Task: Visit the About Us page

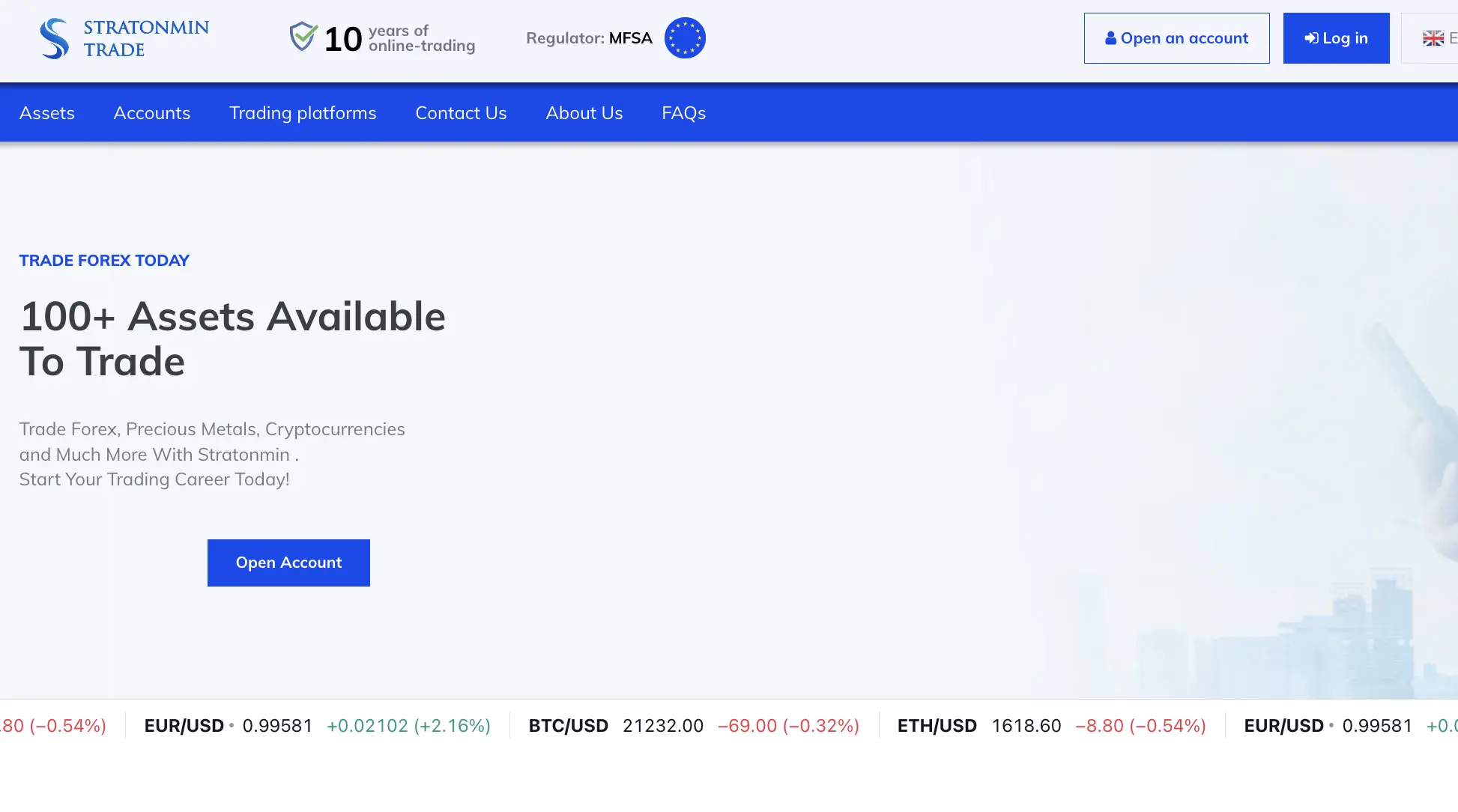Action: [x=584, y=113]
